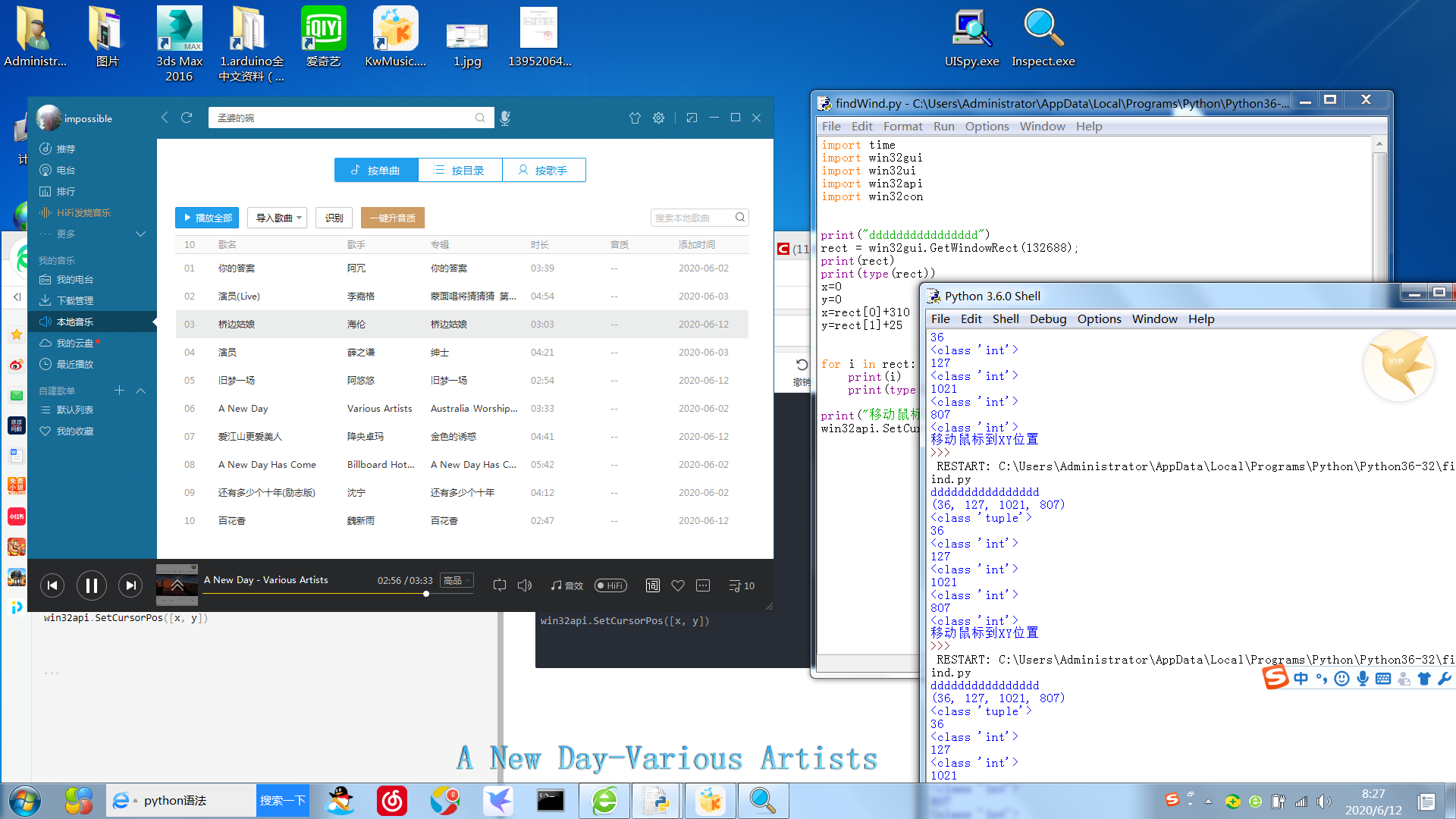
Task: Toggle the HiFi switch in player bar
Action: [610, 585]
